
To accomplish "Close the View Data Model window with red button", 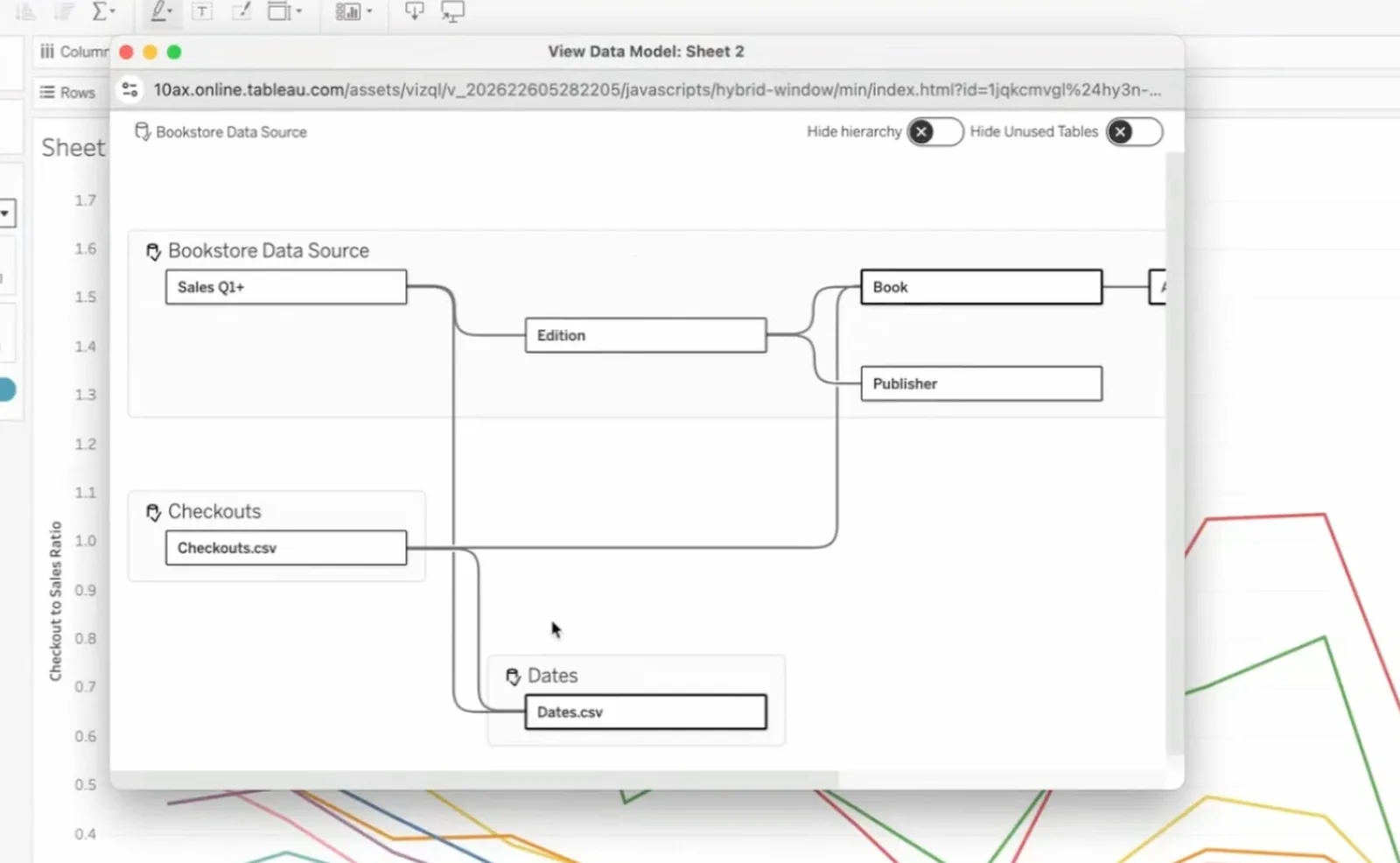I will [x=126, y=53].
